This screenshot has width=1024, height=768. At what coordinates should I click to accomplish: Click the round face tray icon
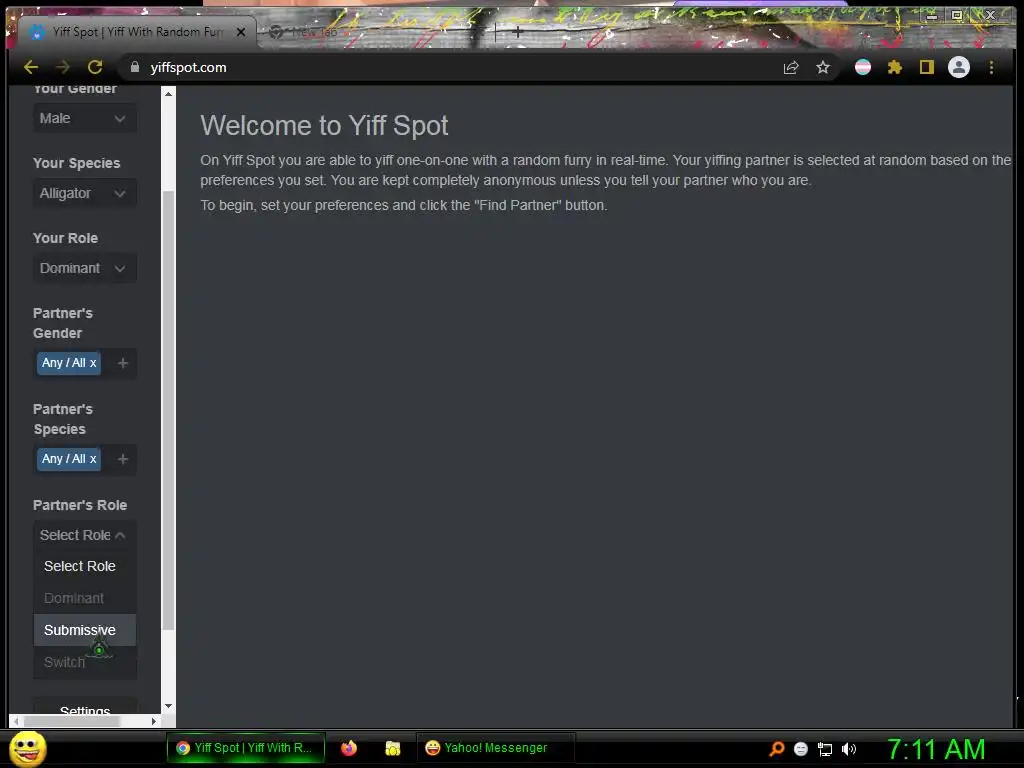[801, 749]
